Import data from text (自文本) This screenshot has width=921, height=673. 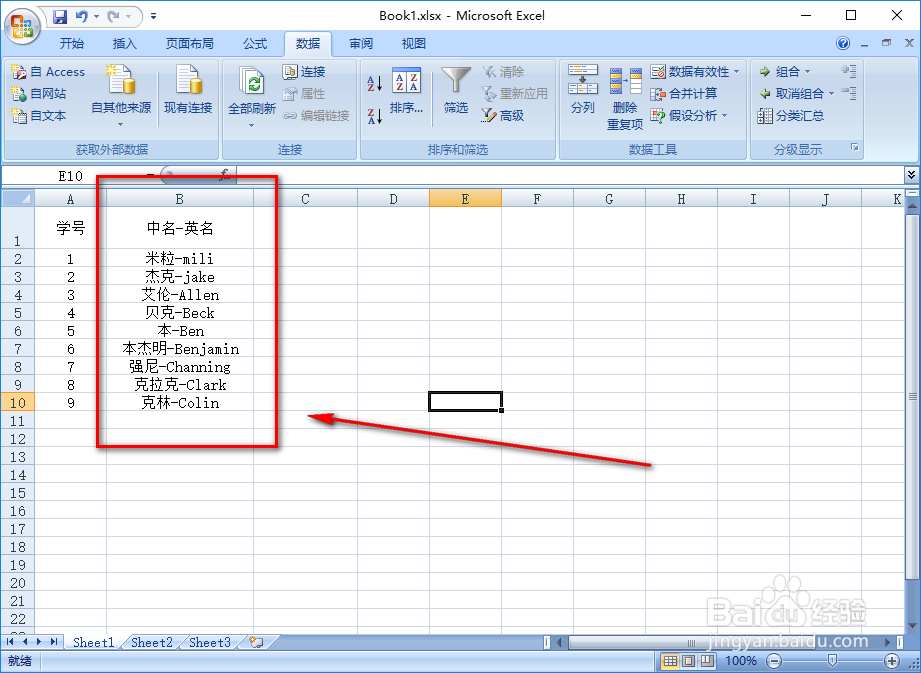click(39, 116)
